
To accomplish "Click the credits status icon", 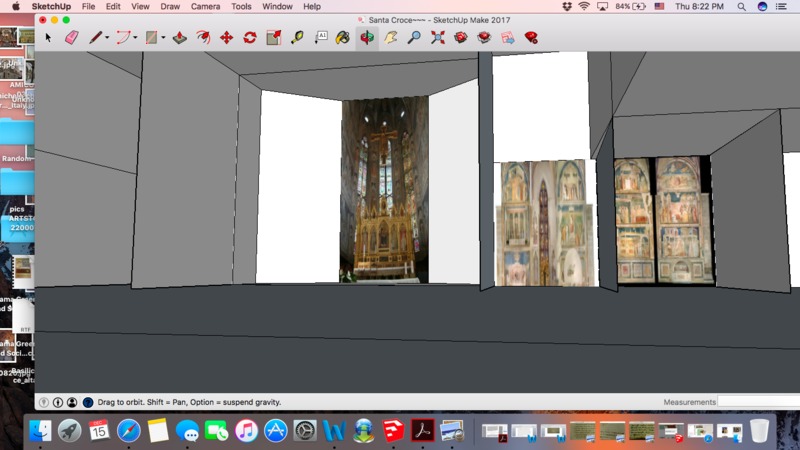I will [58, 402].
